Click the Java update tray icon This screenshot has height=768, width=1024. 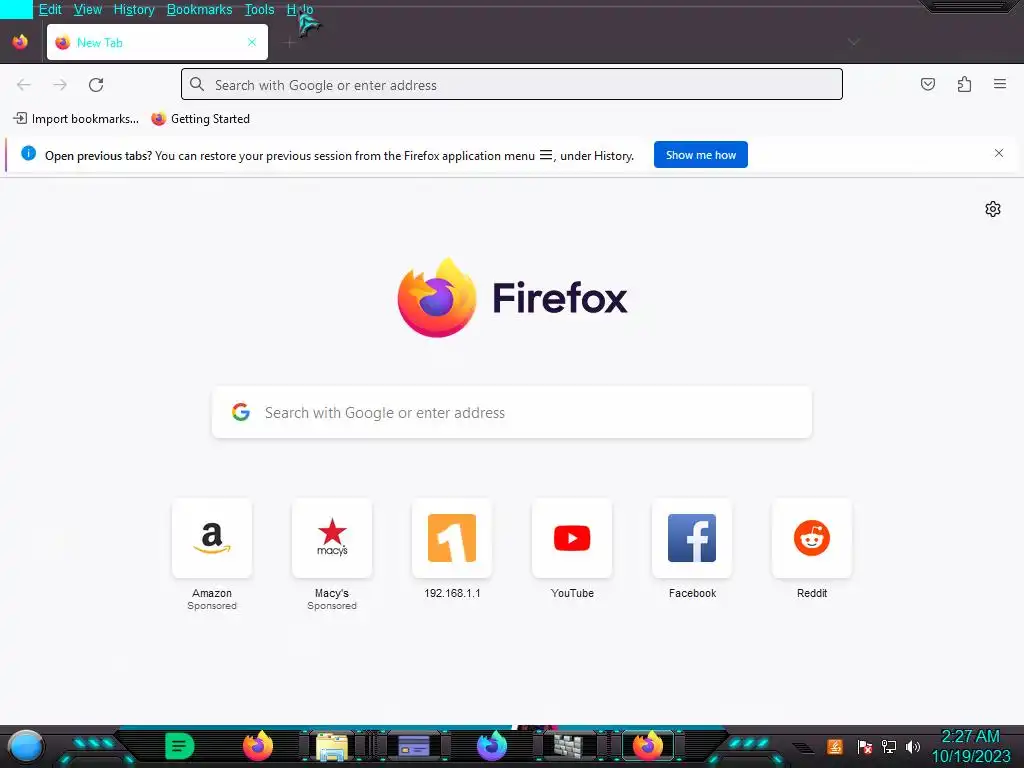[835, 746]
